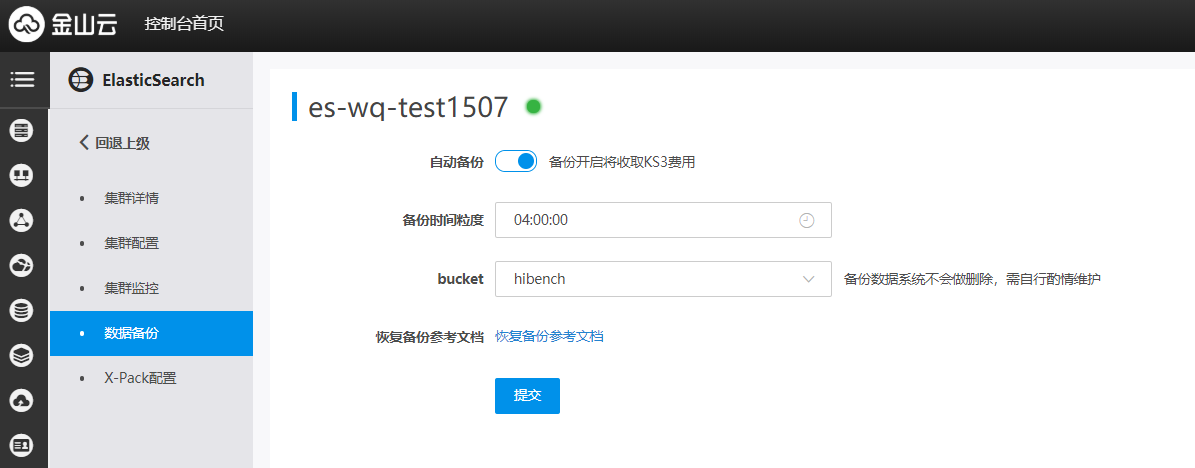Click the bucket field label
This screenshot has height=468, width=1195.
point(460,279)
